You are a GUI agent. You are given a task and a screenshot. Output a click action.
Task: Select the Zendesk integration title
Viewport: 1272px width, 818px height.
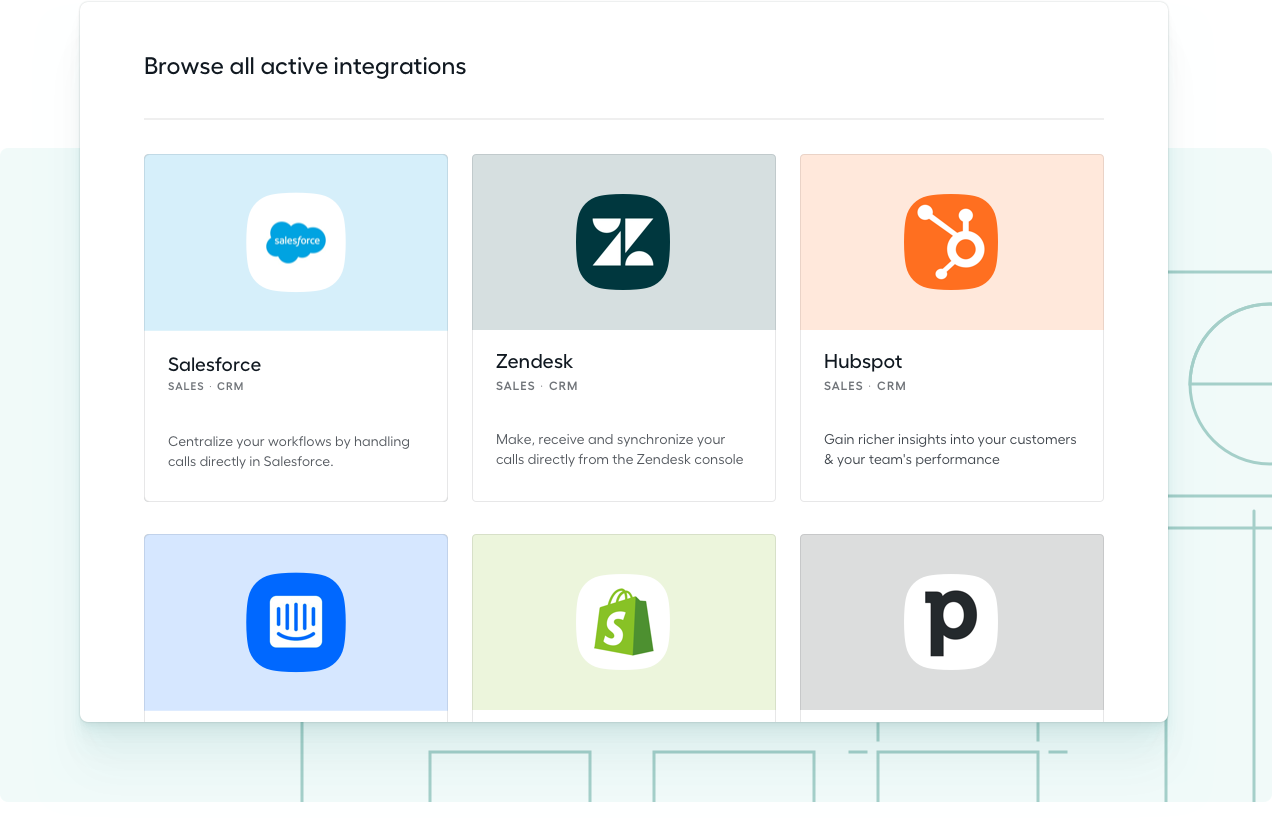click(x=534, y=362)
